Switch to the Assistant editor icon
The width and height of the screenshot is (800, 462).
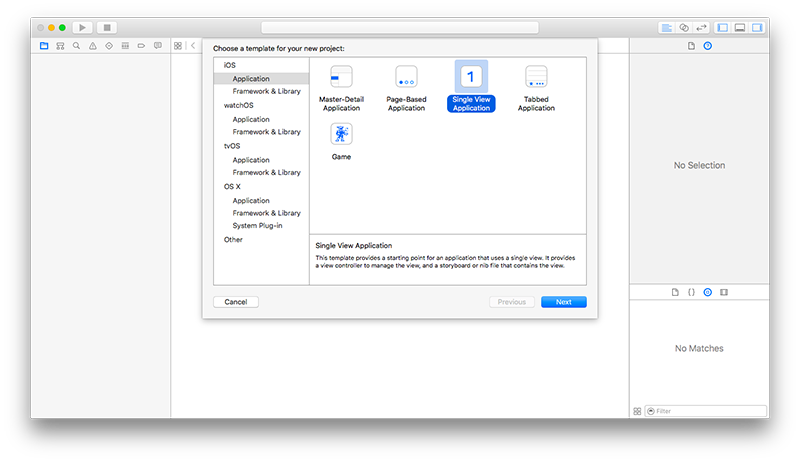tap(684, 28)
